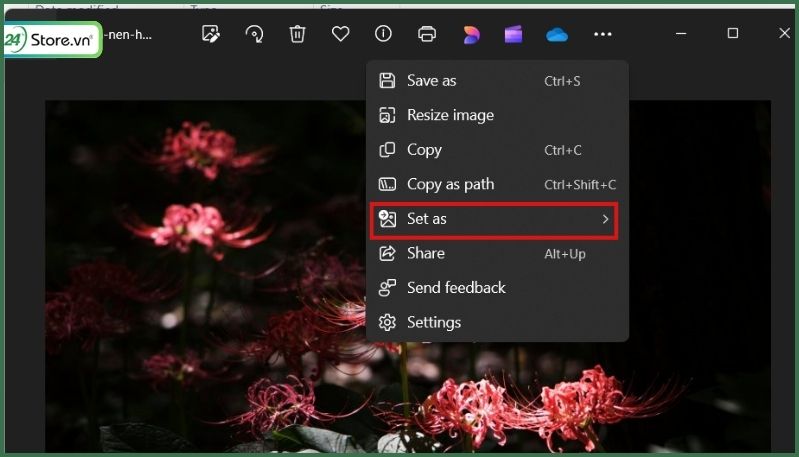Delete the photo with the trash icon
Viewport: 799px width, 457px height.
point(297,34)
